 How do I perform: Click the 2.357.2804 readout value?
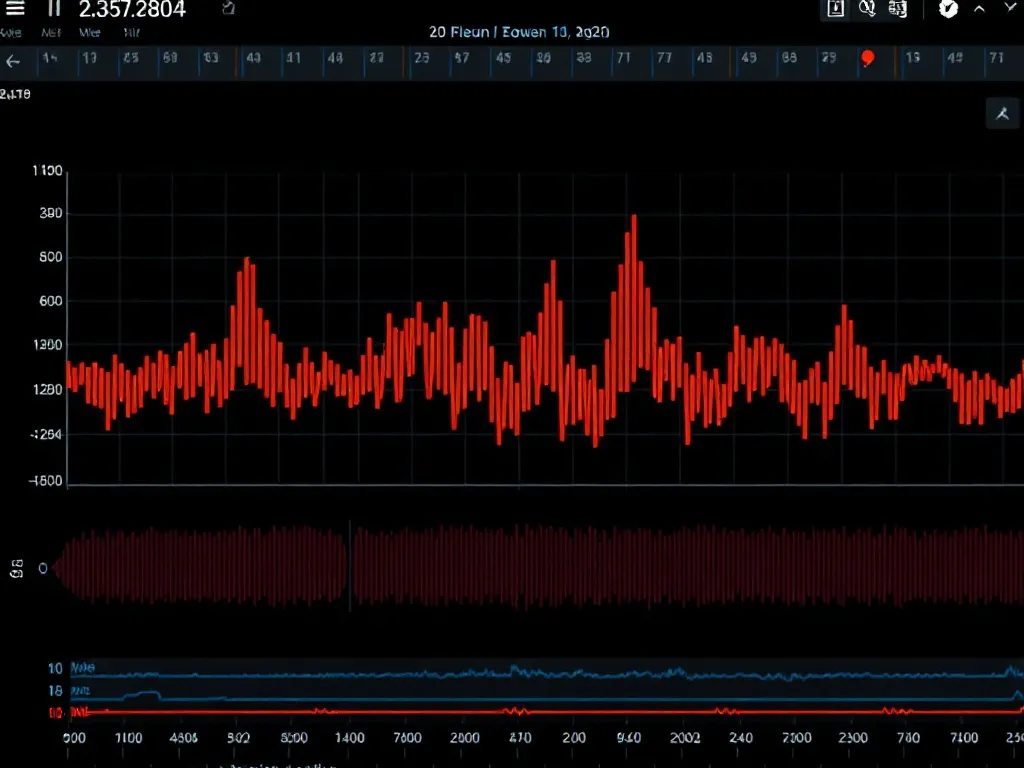(x=132, y=9)
